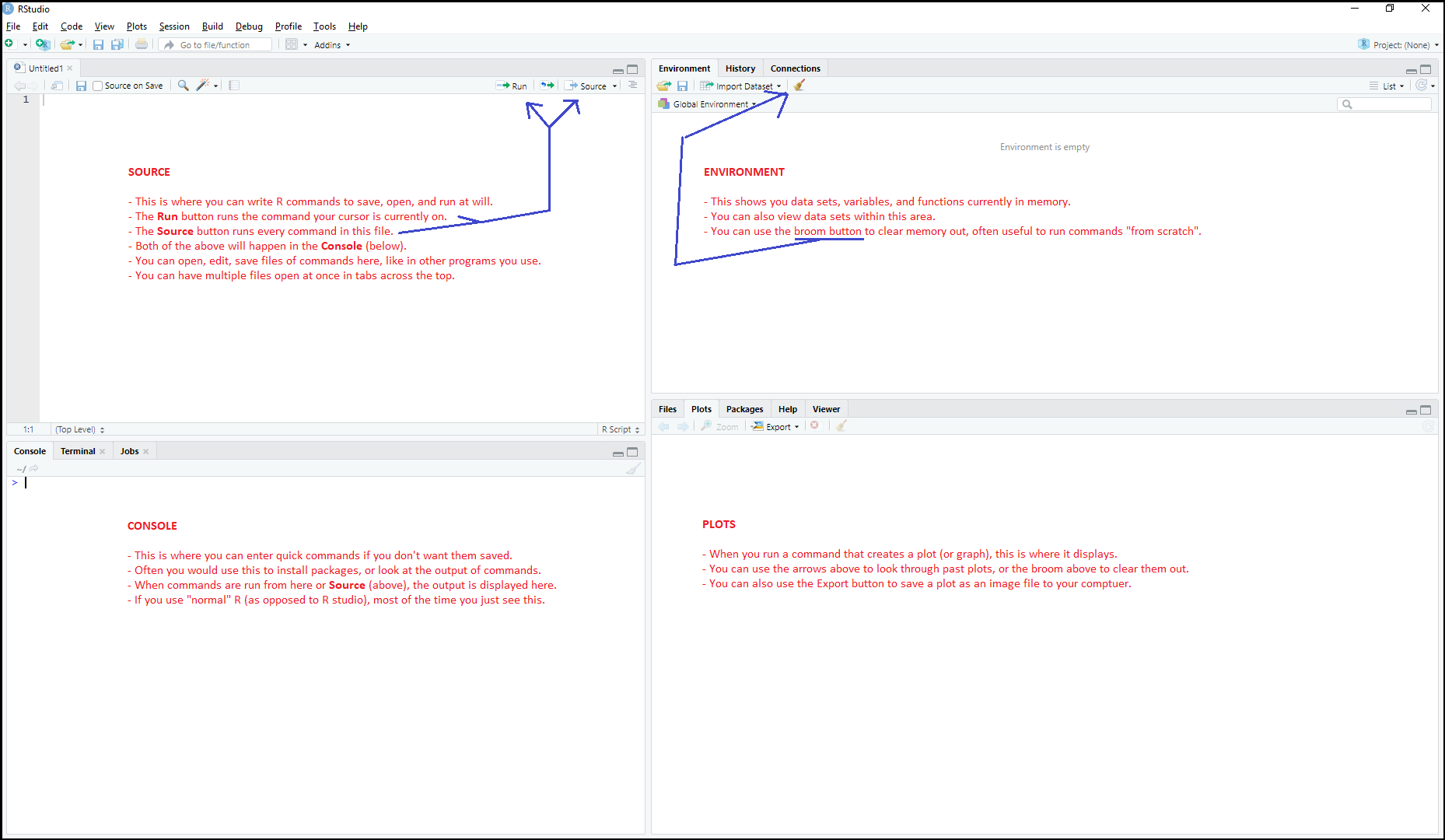Click the Clear console broom icon
This screenshot has height=840, width=1445.
634,468
